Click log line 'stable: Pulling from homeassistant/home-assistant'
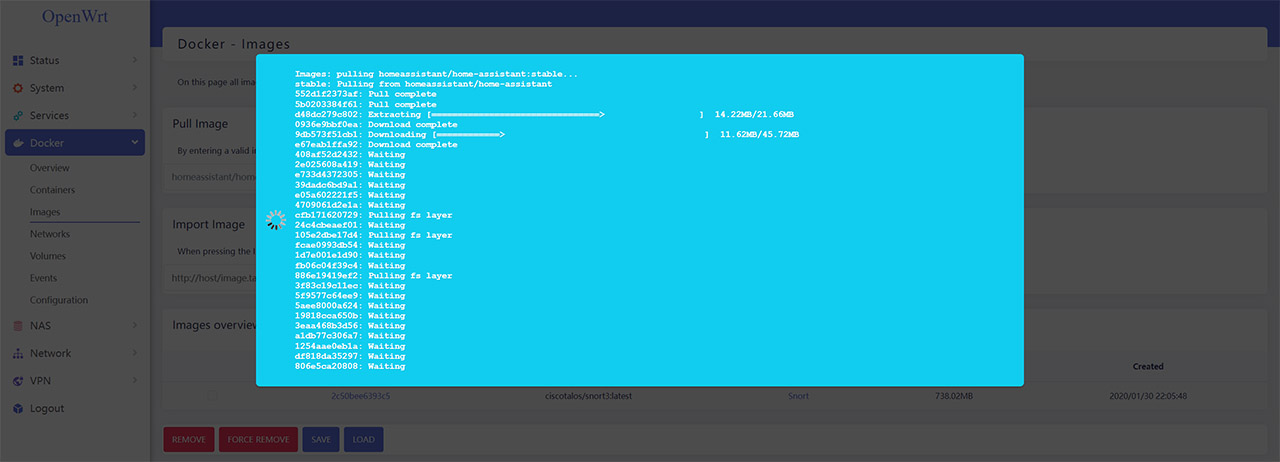The height and width of the screenshot is (462, 1280). click(x=423, y=84)
